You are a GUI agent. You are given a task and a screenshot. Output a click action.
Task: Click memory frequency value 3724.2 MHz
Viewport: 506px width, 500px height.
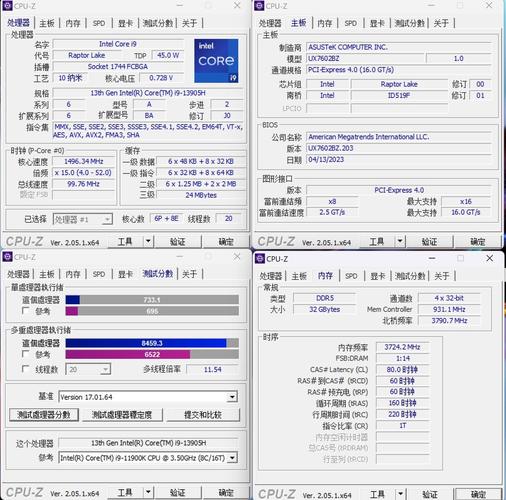402,347
